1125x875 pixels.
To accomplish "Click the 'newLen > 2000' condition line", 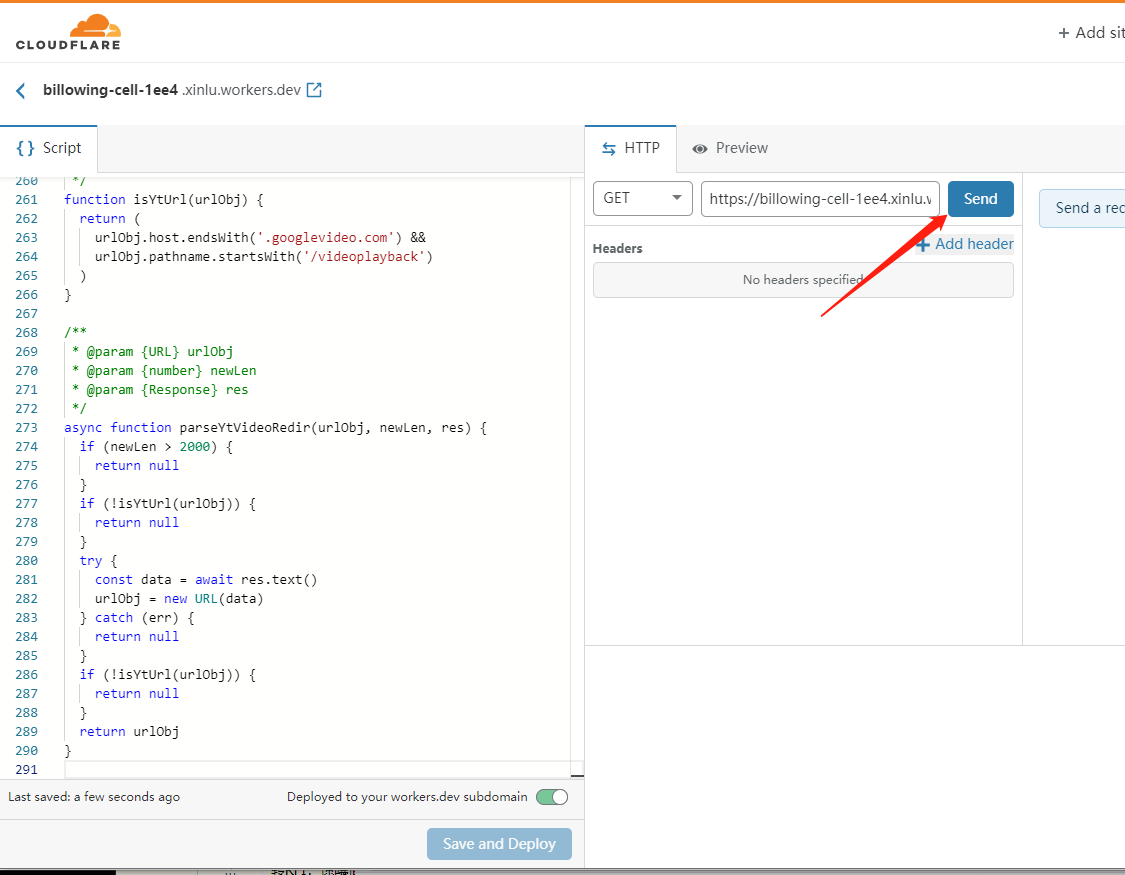I will 156,447.
